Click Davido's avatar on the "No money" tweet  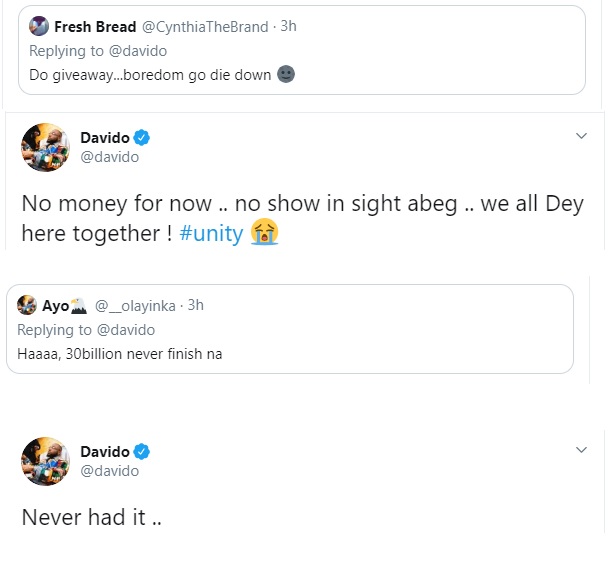coord(45,148)
